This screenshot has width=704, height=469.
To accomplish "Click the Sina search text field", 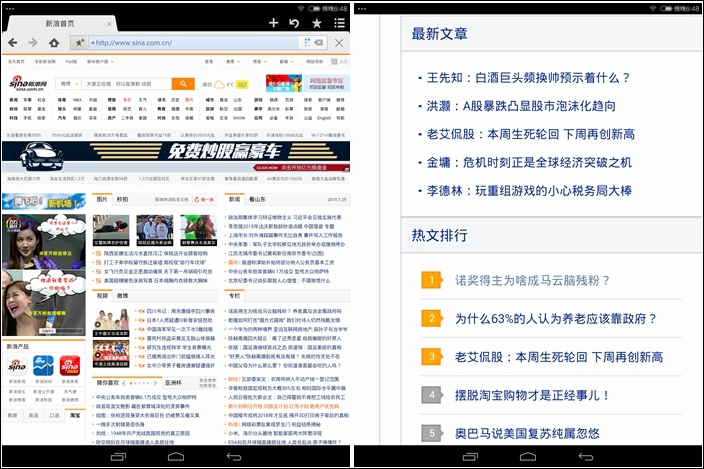I will [127, 84].
